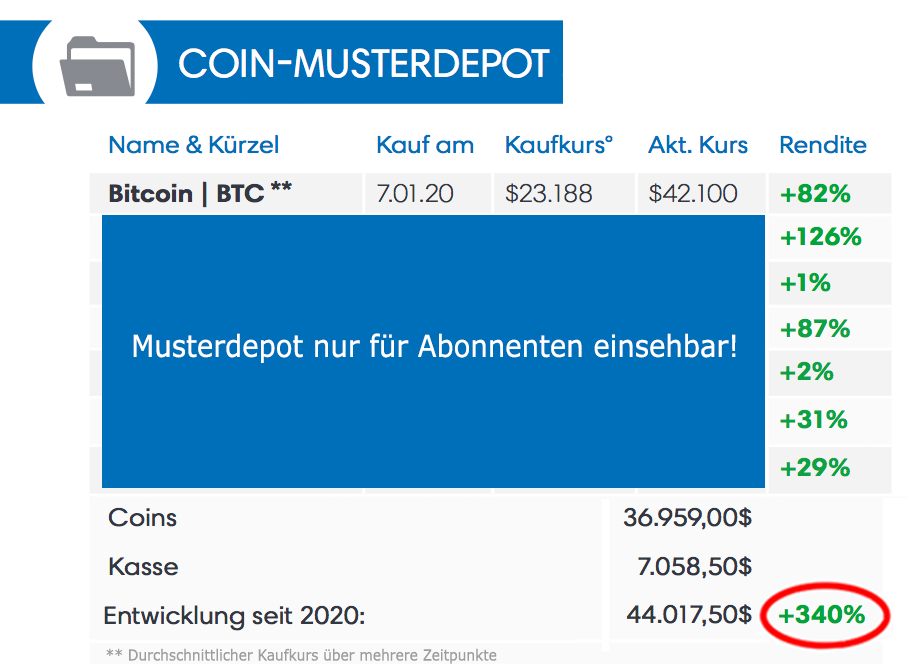Click the Rendite column header

pyautogui.click(x=823, y=144)
